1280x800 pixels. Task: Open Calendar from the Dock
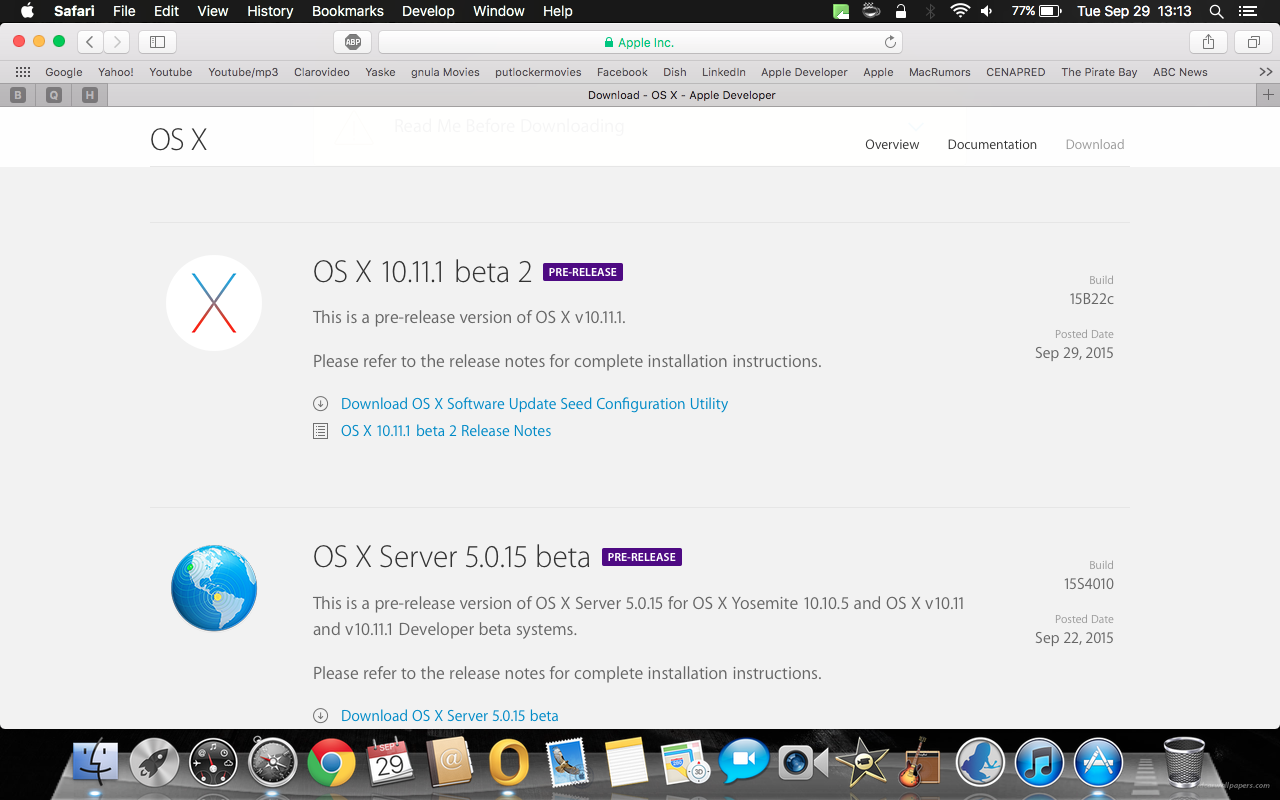[390, 764]
